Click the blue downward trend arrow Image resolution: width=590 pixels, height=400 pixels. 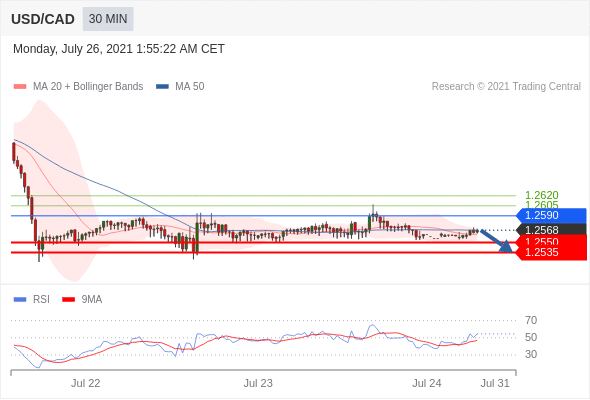coord(496,241)
